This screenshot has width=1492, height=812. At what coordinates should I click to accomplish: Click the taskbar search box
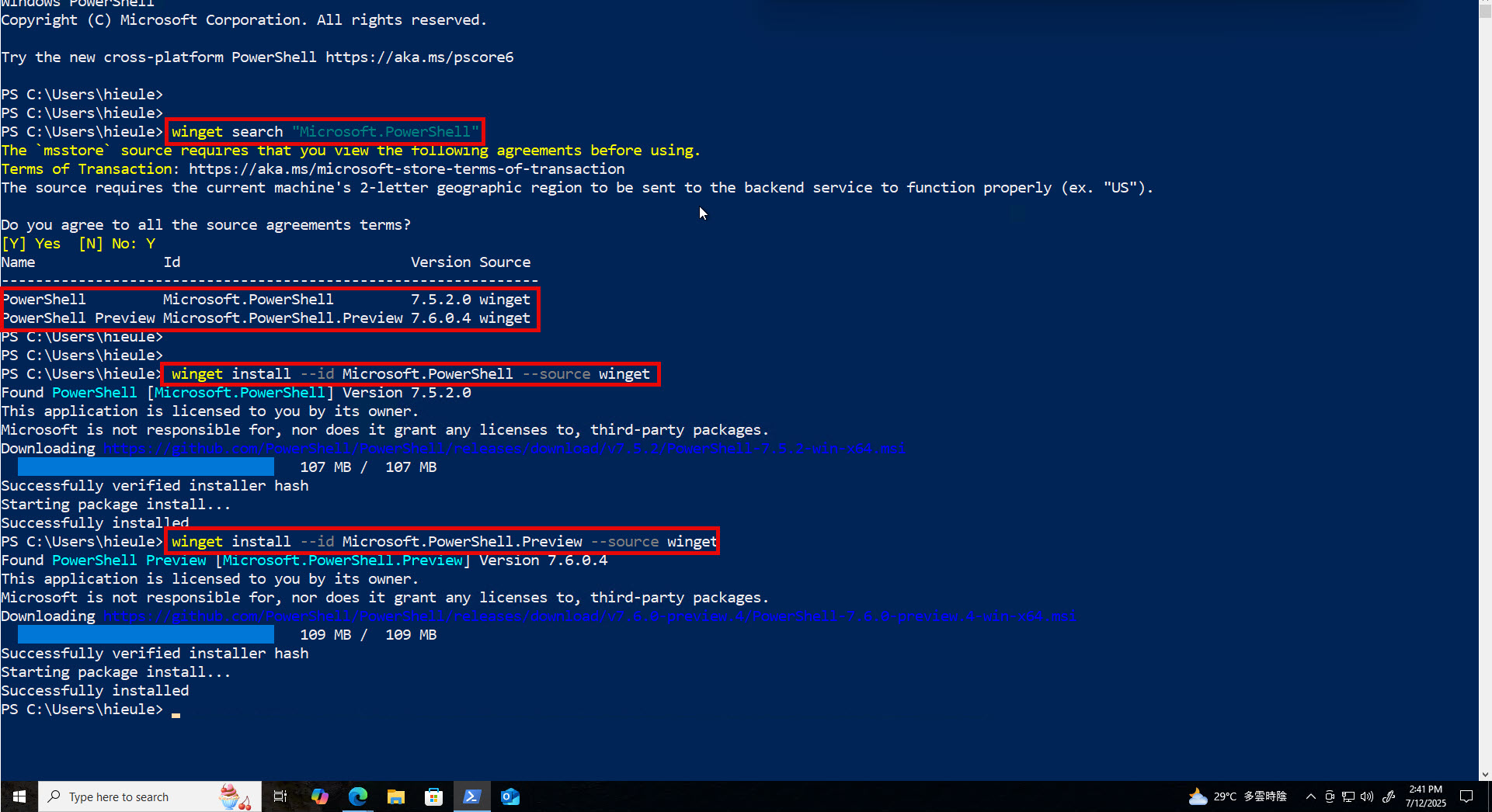149,796
